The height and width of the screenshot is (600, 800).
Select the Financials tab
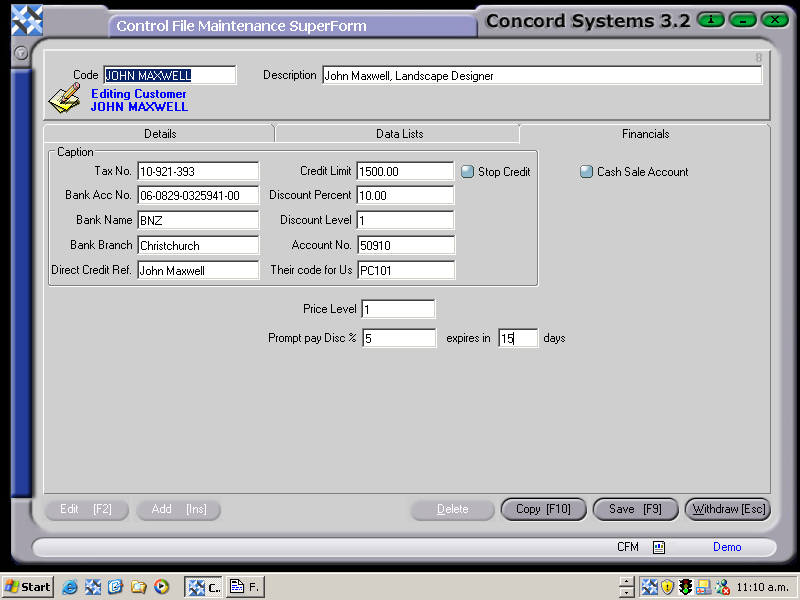click(645, 133)
